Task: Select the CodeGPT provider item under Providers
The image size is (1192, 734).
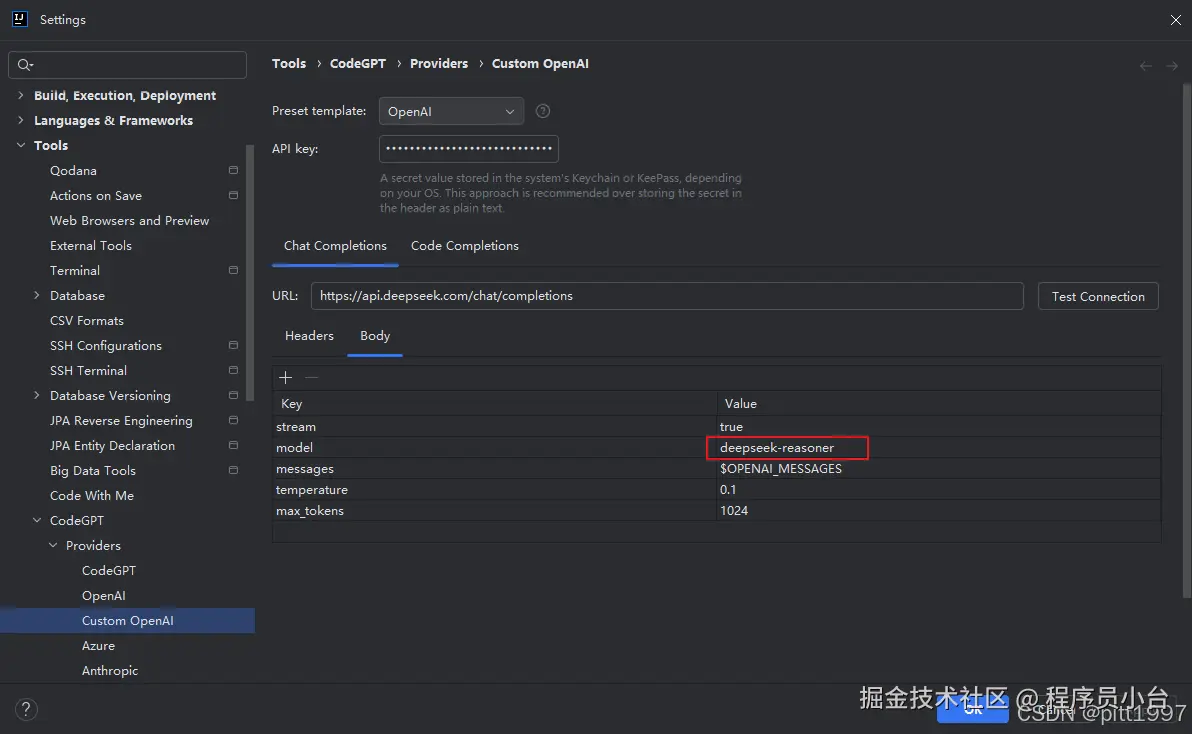Action: click(x=109, y=571)
